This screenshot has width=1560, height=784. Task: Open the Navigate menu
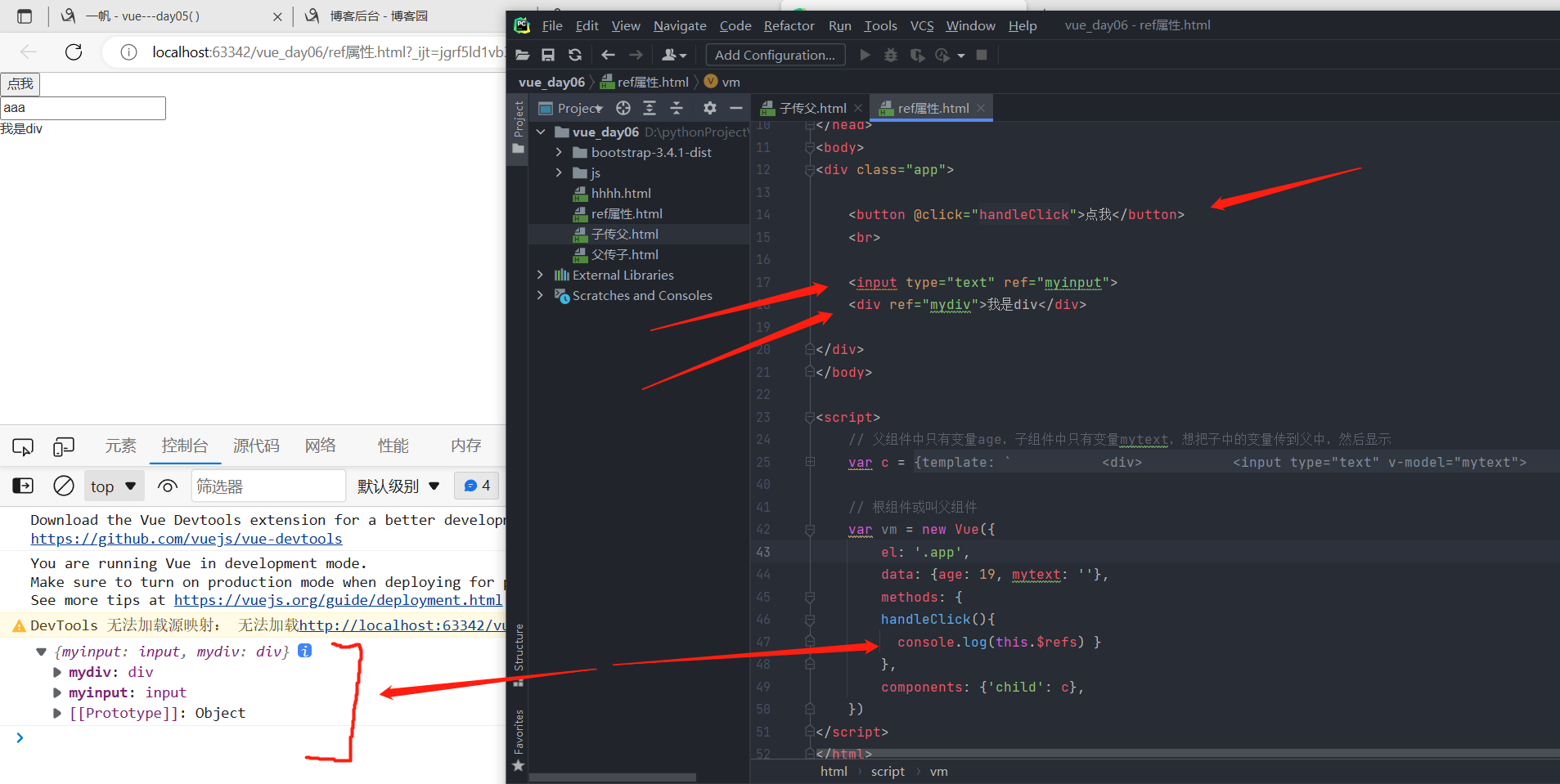(680, 25)
